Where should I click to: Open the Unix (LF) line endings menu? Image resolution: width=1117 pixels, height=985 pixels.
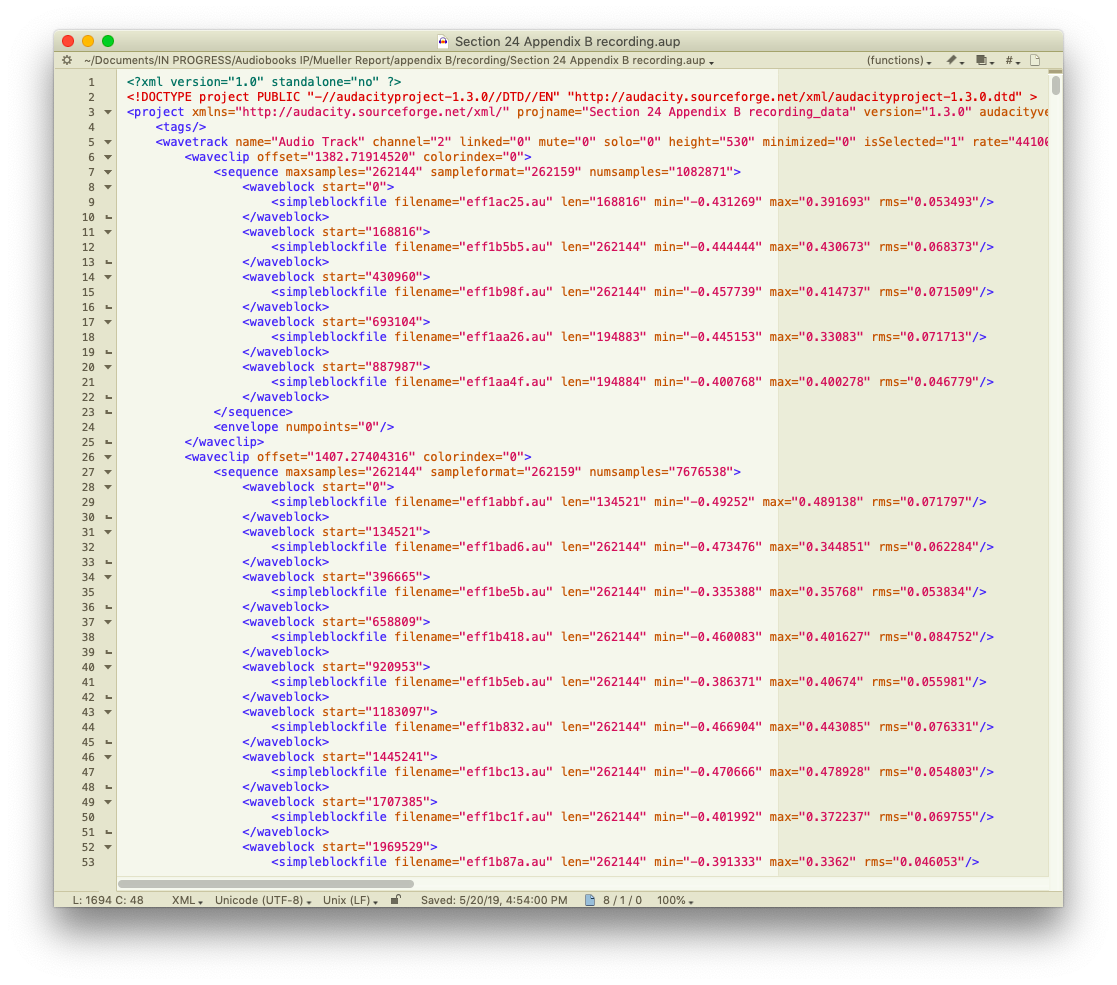tap(346, 899)
